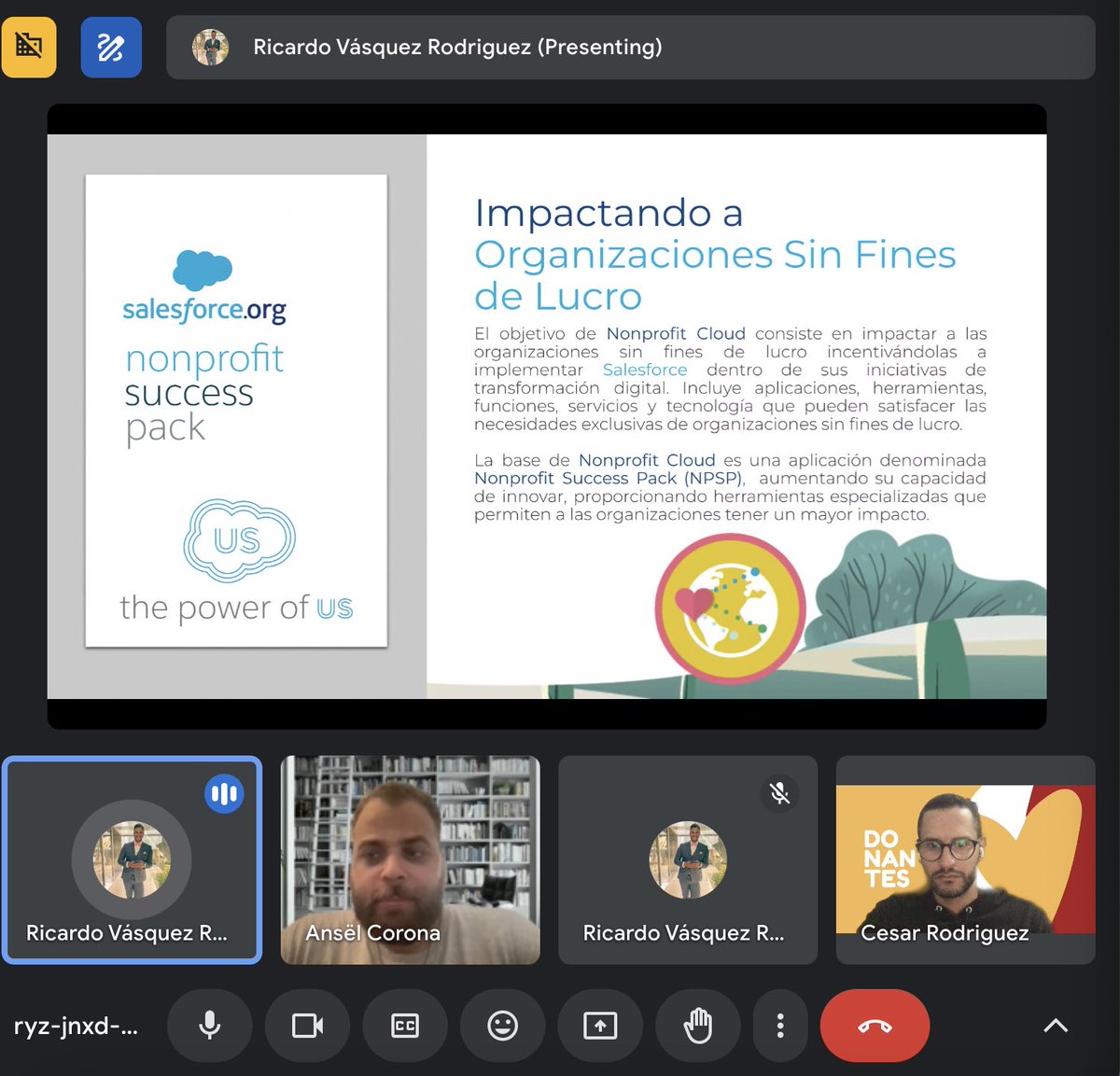This screenshot has width=1120, height=1076.
Task: Select Cesar Rodriguez video tile
Action: [965, 859]
